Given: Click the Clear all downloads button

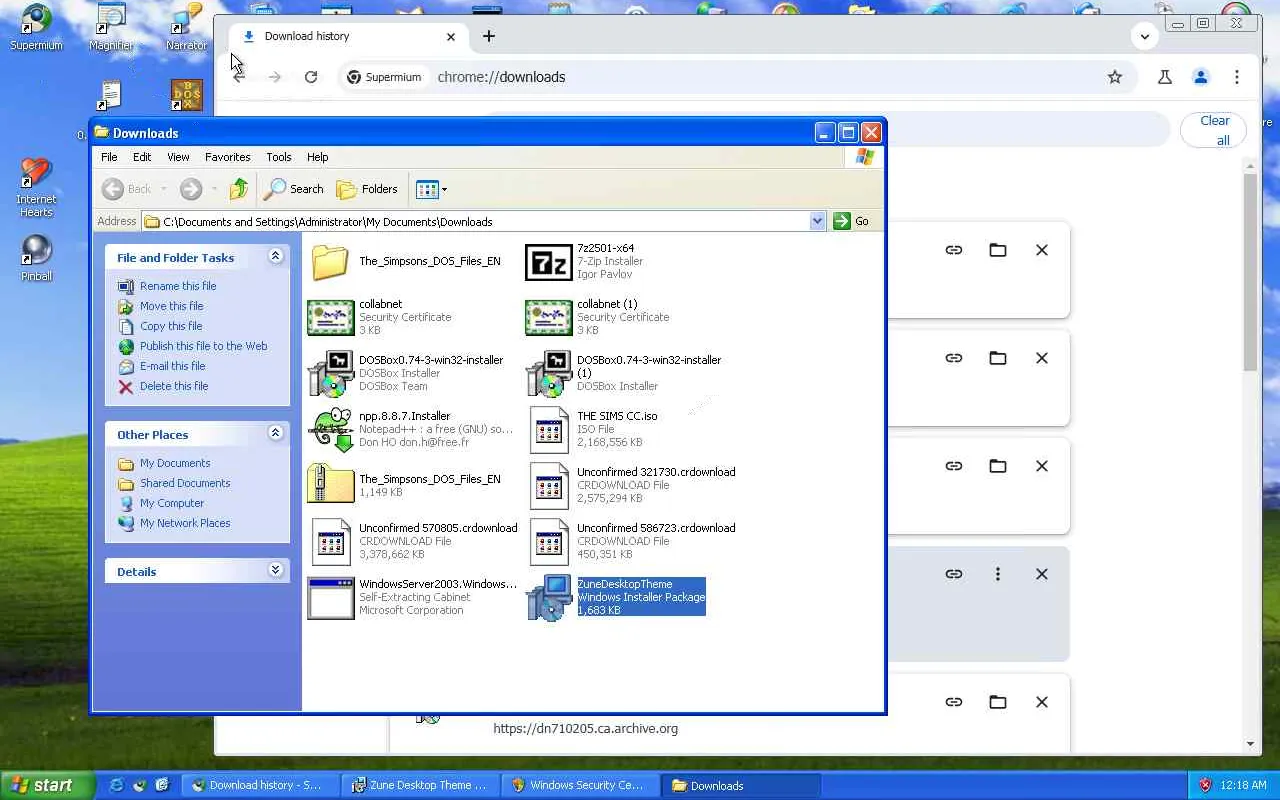Looking at the screenshot, I should click(x=1214, y=130).
